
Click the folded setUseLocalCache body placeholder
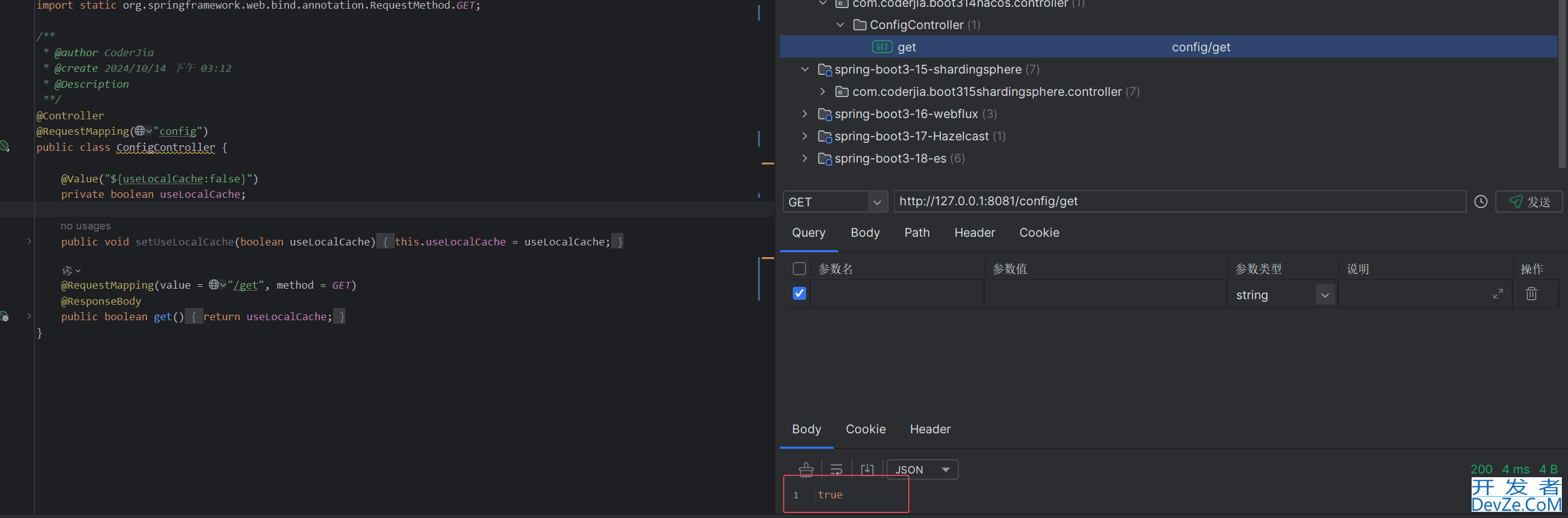click(501, 242)
